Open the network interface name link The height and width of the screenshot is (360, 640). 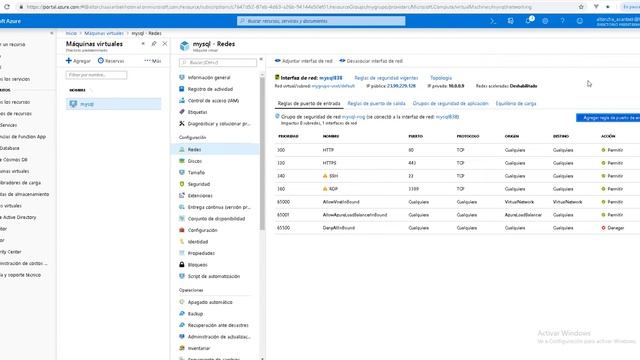(x=331, y=78)
